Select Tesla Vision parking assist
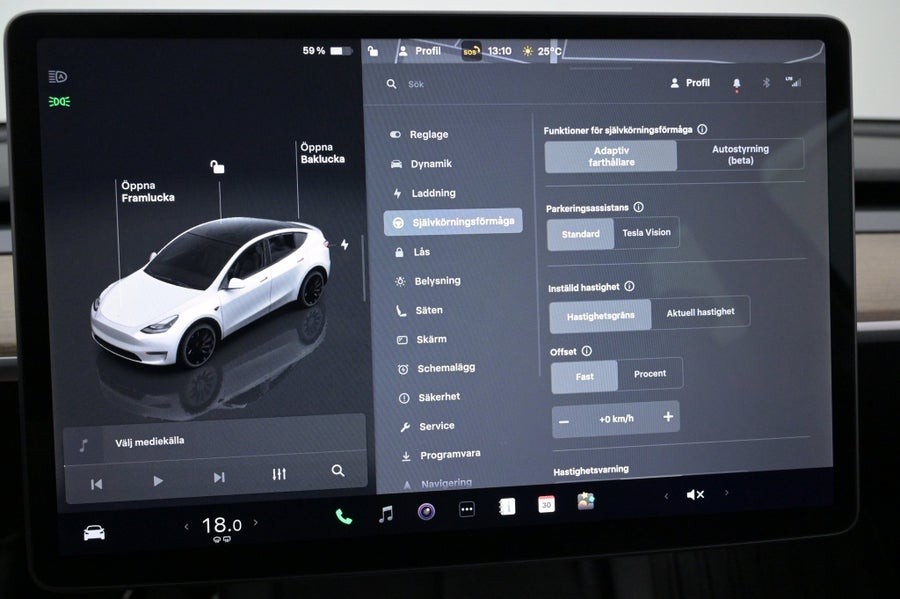This screenshot has width=900, height=599. 646,232
